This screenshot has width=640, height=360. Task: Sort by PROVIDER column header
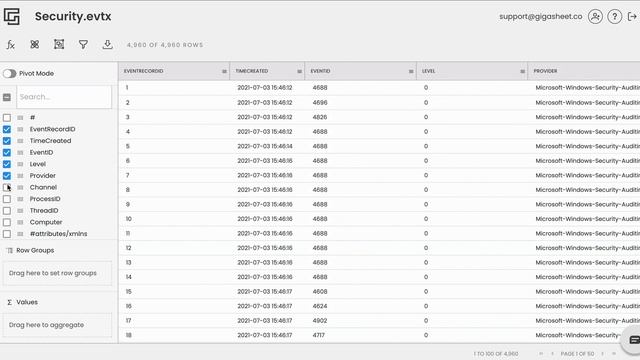pyautogui.click(x=545, y=71)
